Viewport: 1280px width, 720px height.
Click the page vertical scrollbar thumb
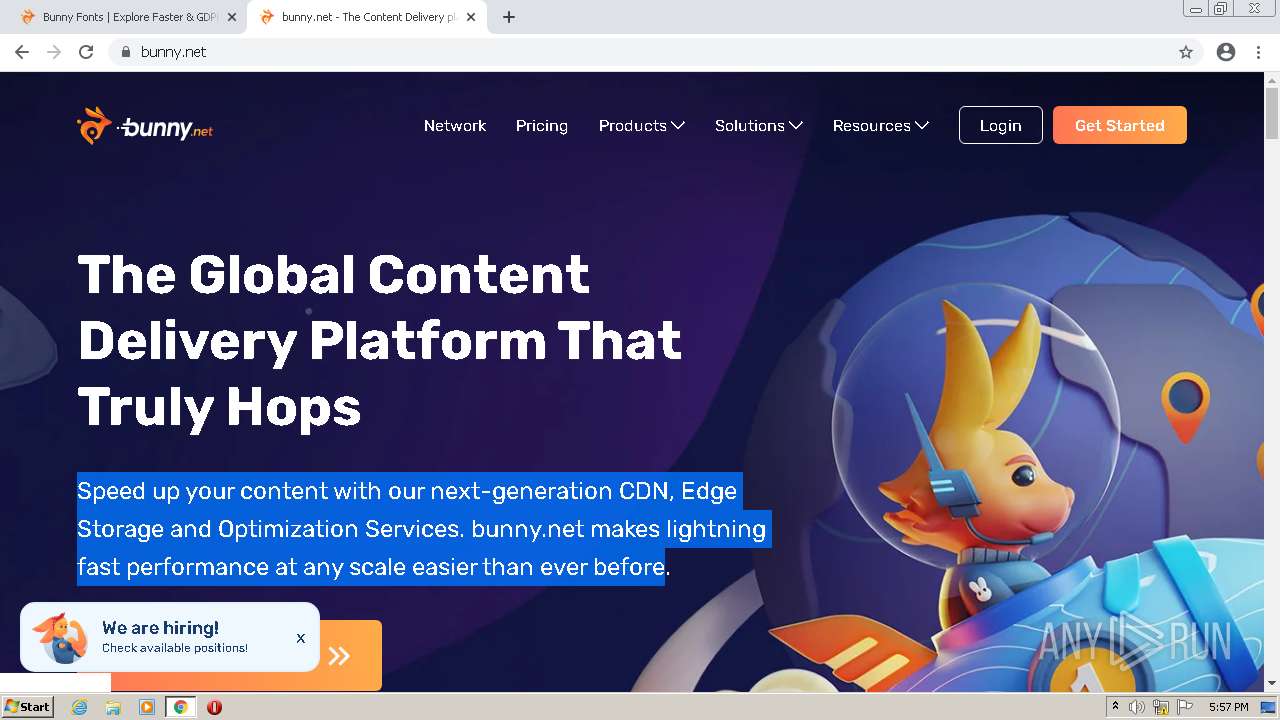[1272, 113]
